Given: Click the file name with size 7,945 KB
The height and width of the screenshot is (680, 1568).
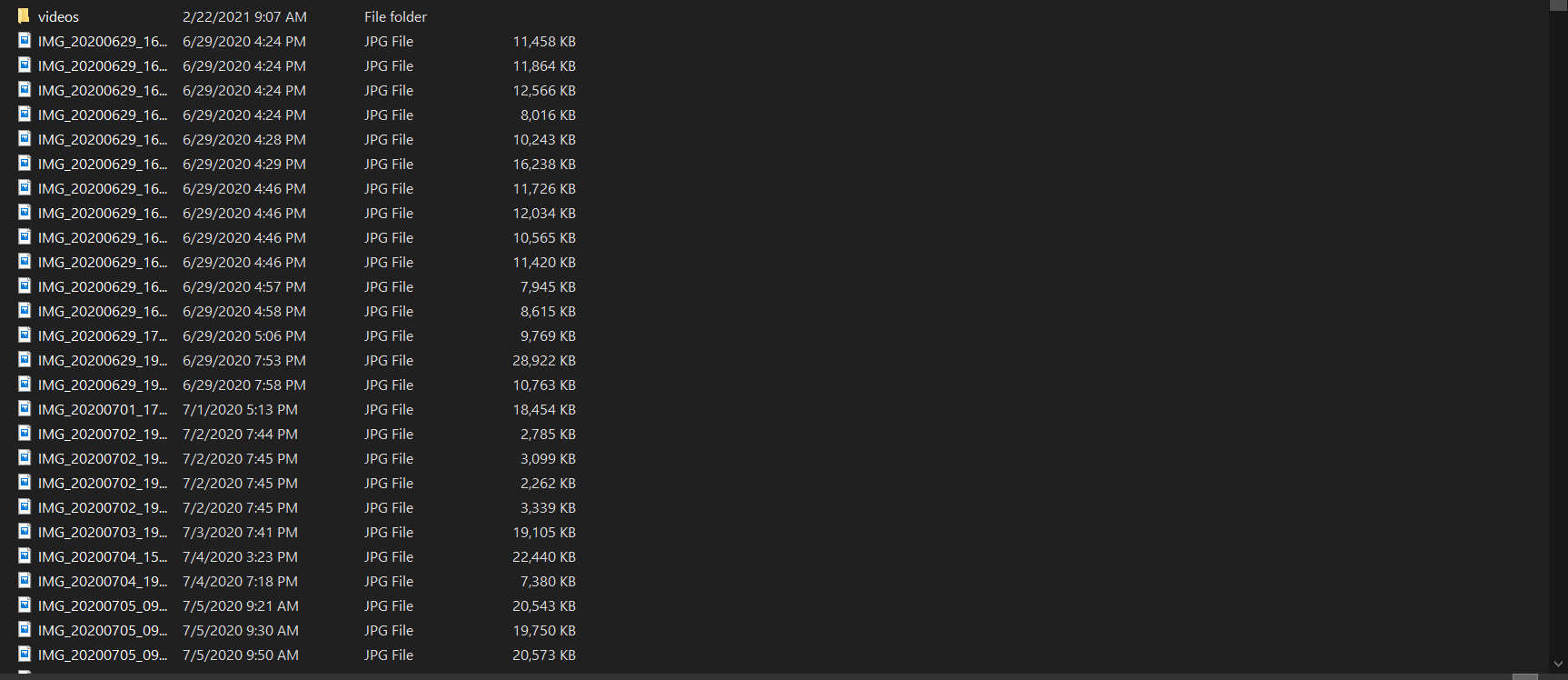Looking at the screenshot, I should pyautogui.click(x=103, y=287).
